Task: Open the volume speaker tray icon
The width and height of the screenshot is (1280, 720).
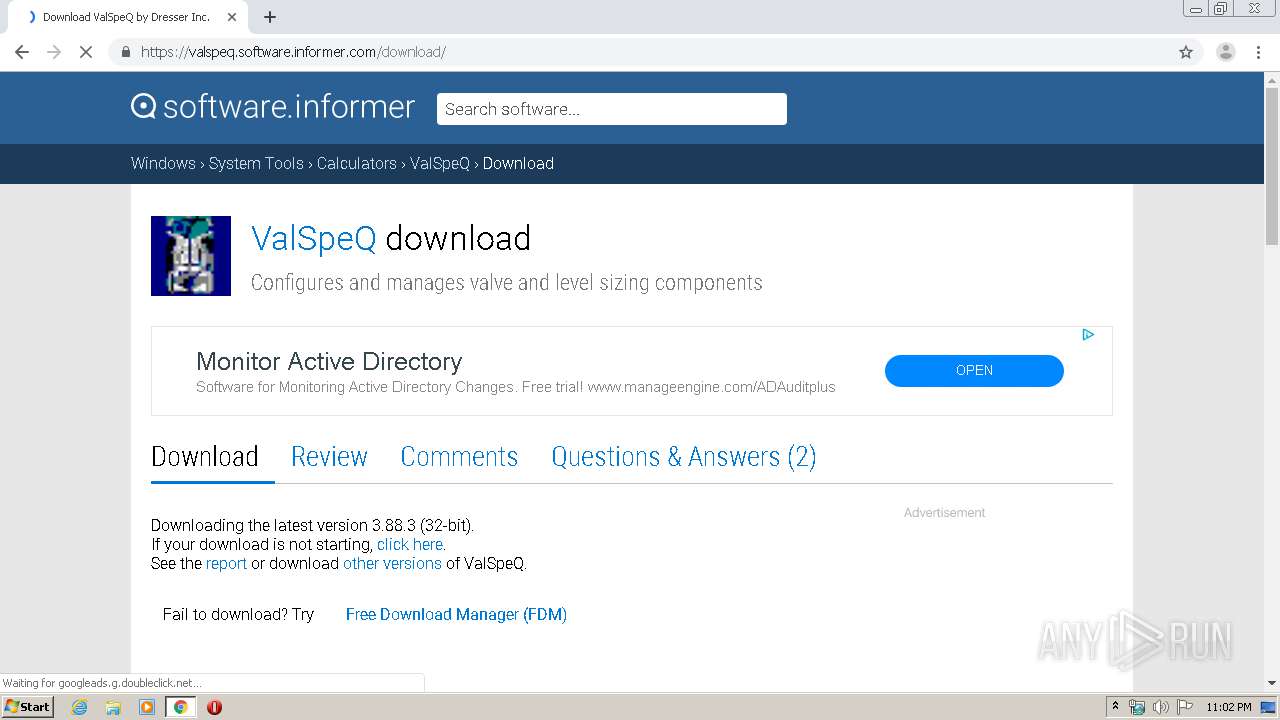Action: coord(1161,707)
